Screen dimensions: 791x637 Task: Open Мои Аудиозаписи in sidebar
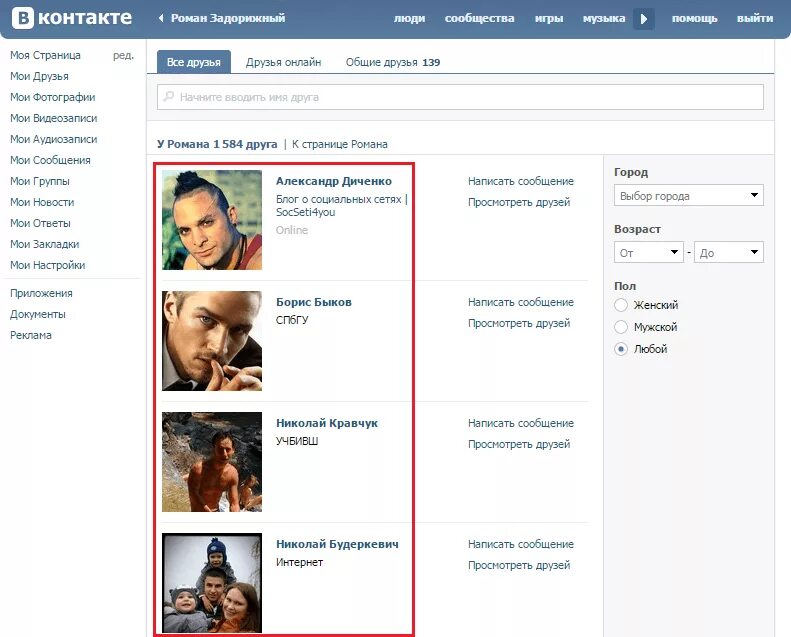click(53, 139)
